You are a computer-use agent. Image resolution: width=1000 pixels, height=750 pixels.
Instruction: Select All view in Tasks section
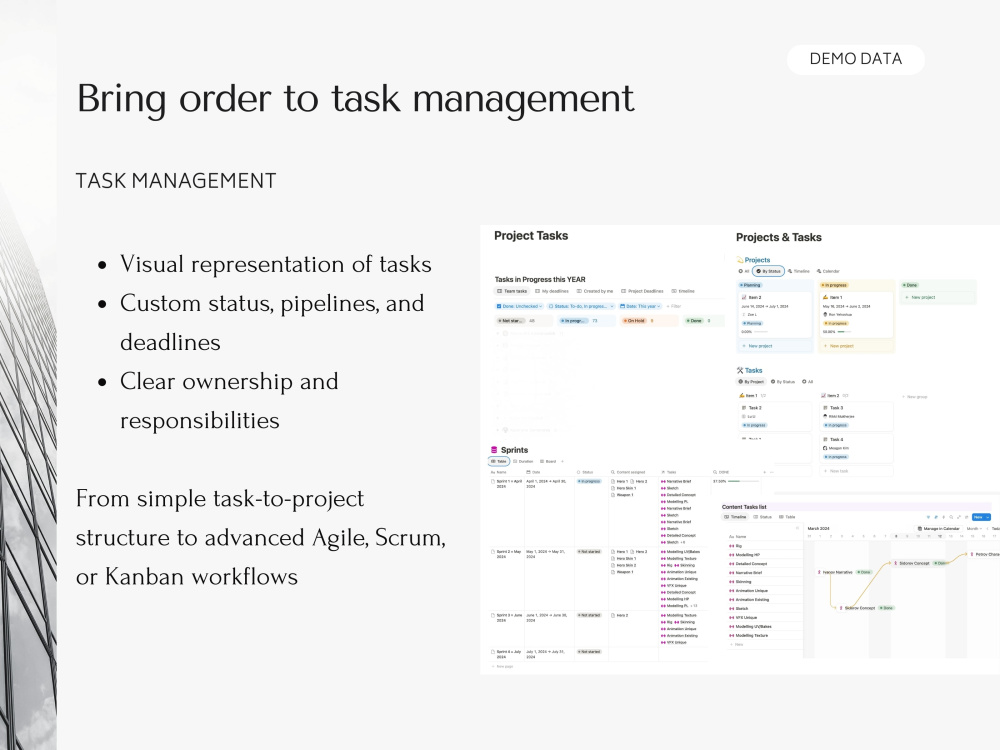(x=808, y=381)
